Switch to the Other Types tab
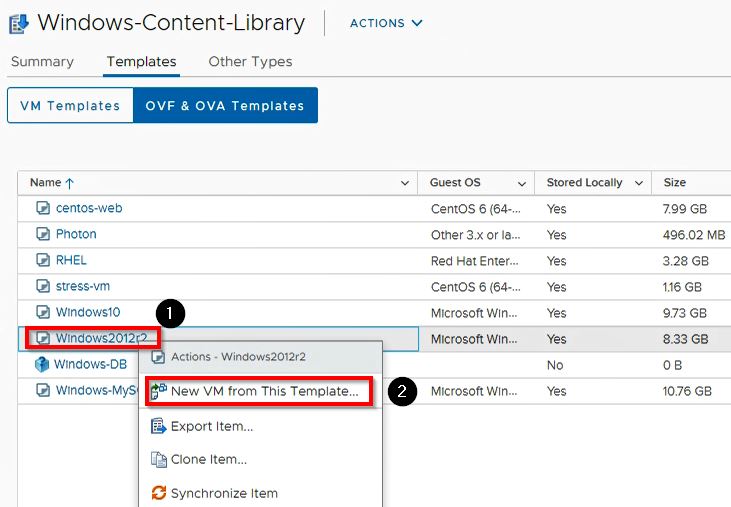The height and width of the screenshot is (507, 731). click(249, 62)
